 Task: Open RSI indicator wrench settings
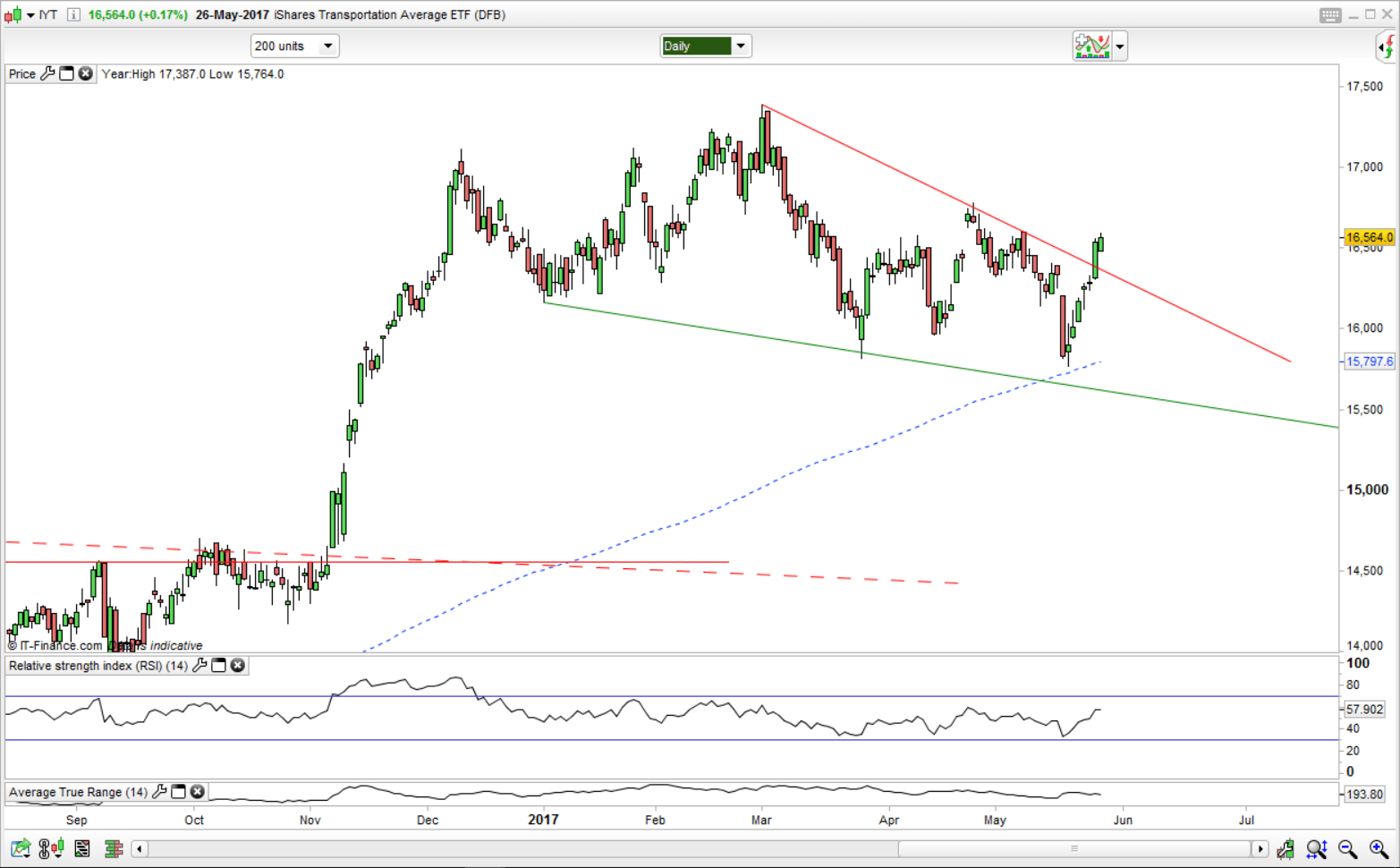tap(199, 665)
